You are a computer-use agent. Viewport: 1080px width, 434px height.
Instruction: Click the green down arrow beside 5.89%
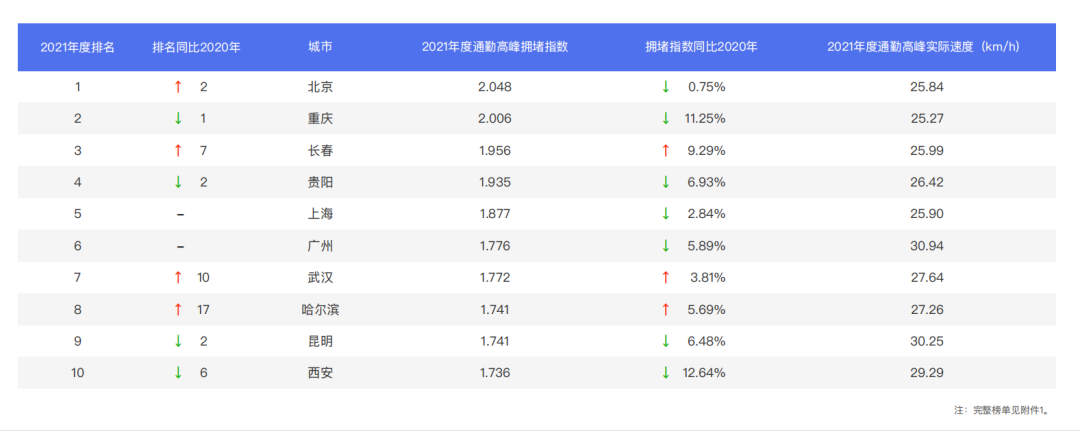pyautogui.click(x=665, y=246)
